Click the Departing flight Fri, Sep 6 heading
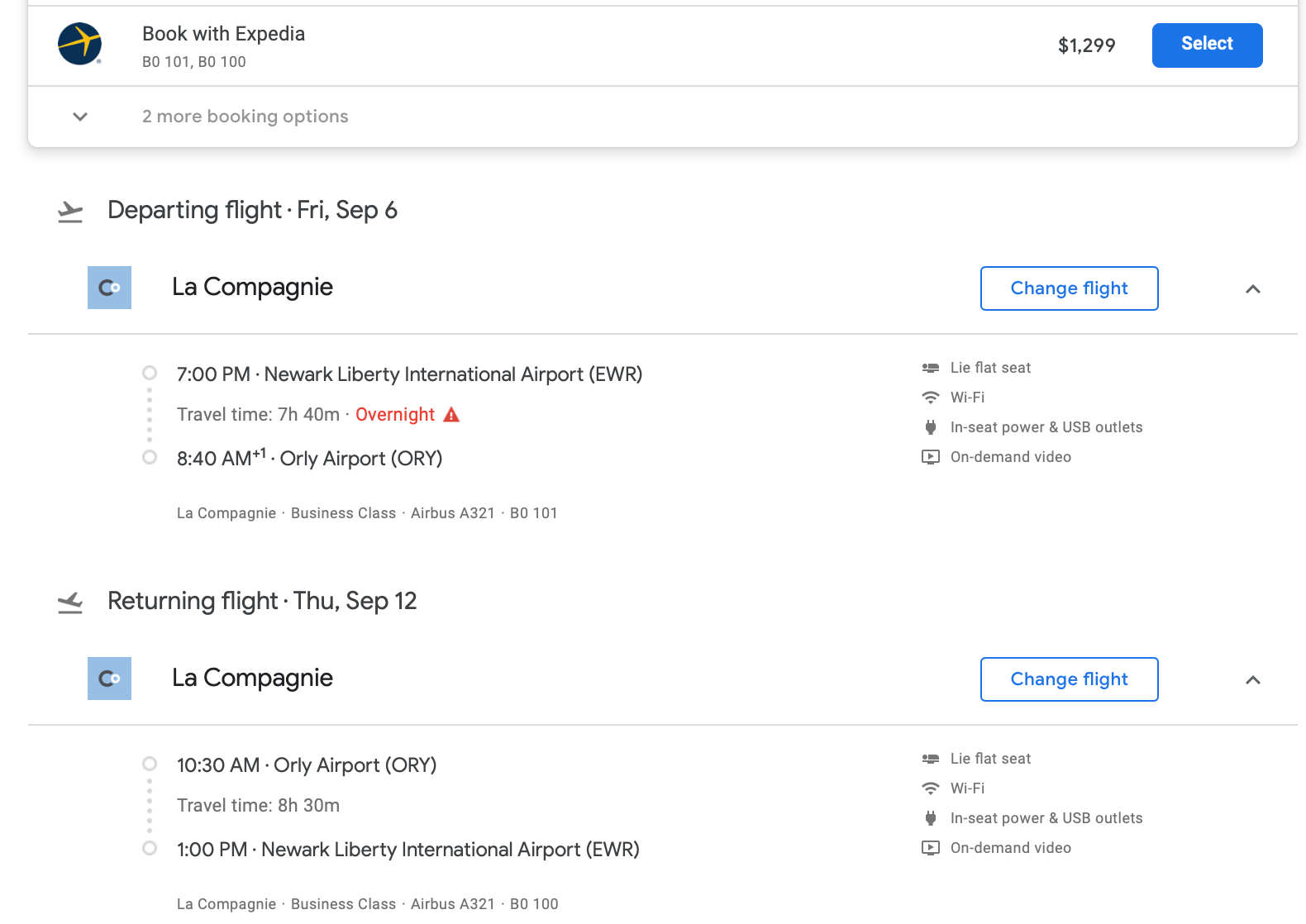Viewport: 1306px width, 924px height. point(252,211)
